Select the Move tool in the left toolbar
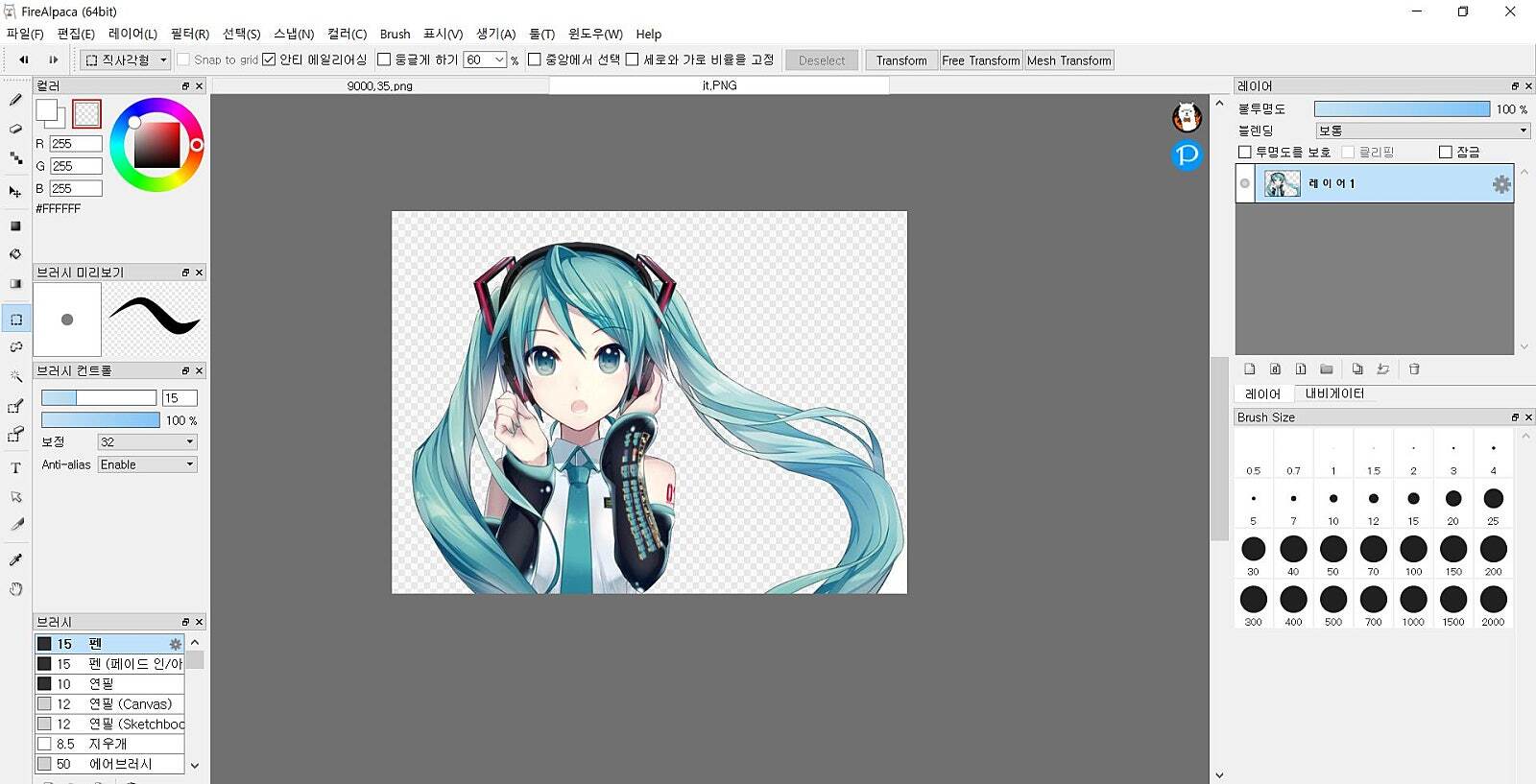Image resolution: width=1536 pixels, height=784 pixels. (x=15, y=192)
